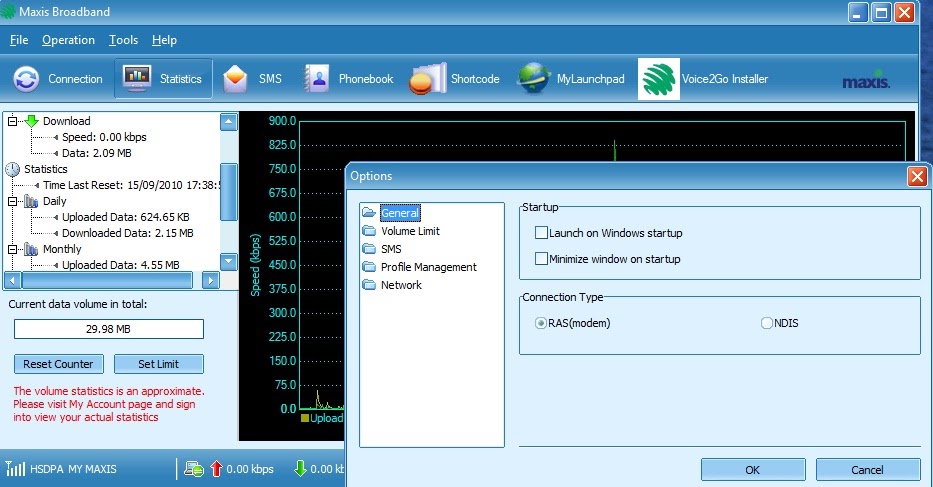Open the SMS envelope icon

235,79
